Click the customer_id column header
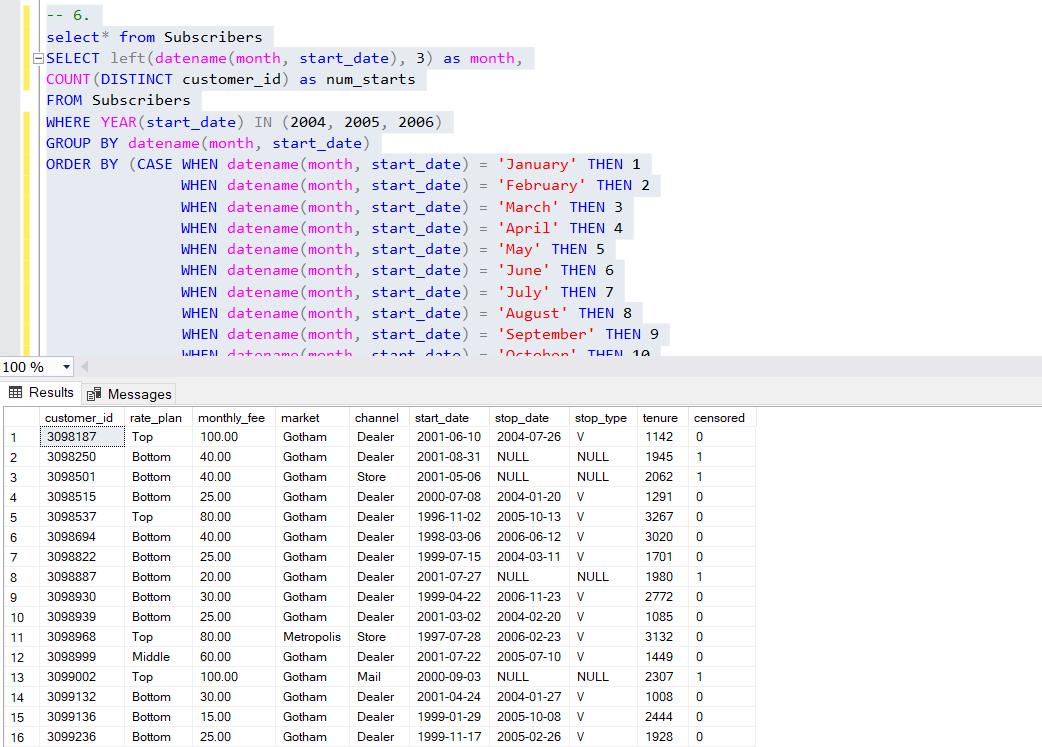The height and width of the screenshot is (747, 1042). point(80,417)
